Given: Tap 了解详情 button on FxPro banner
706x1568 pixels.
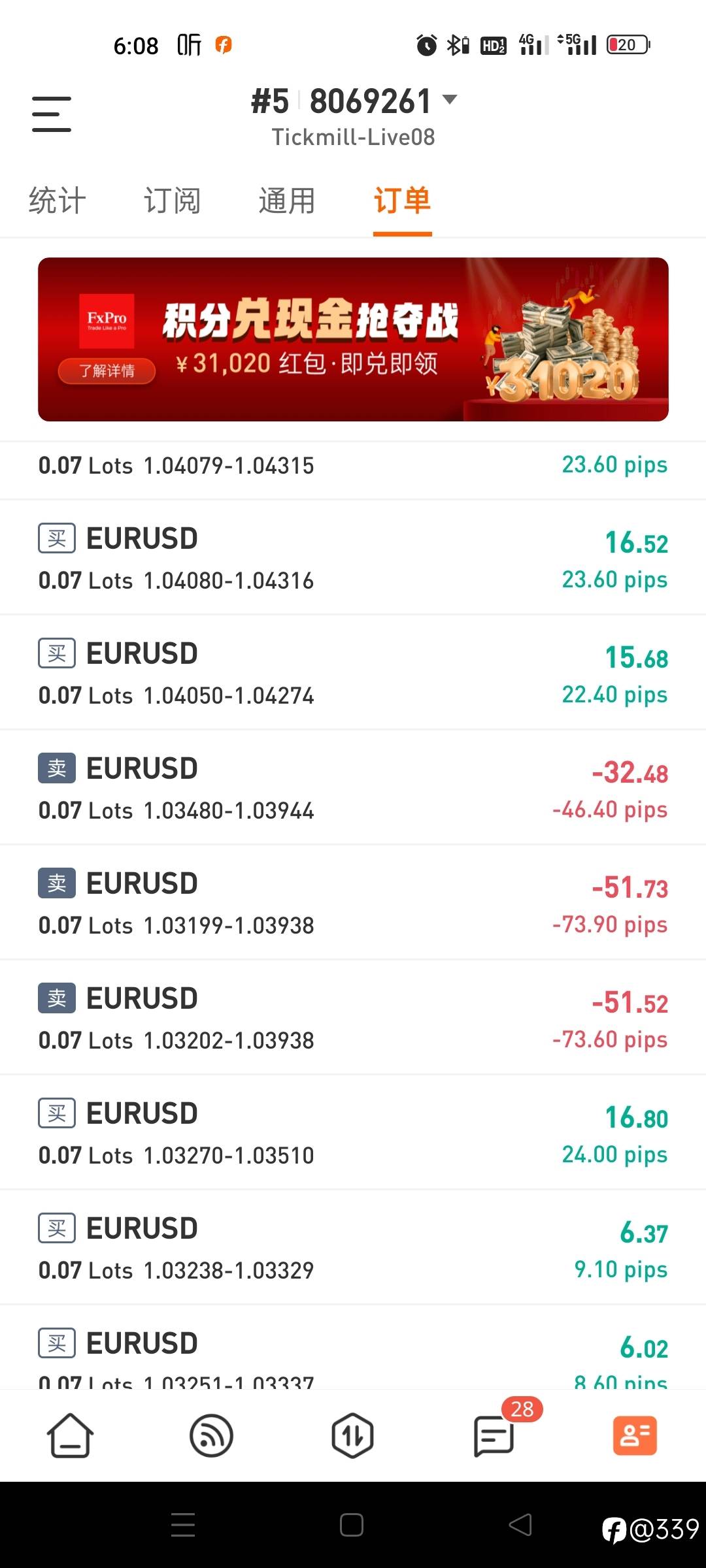Looking at the screenshot, I should 107,371.
